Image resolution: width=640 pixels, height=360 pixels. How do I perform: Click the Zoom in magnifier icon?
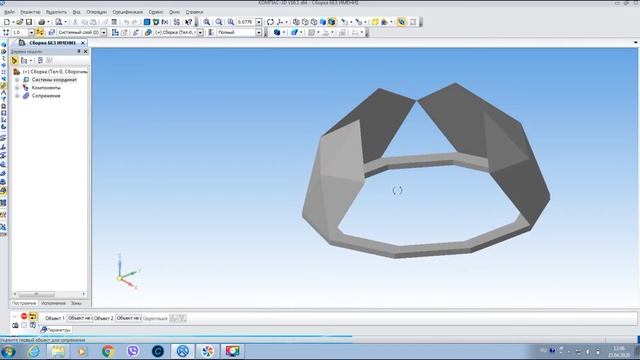pyautogui.click(x=207, y=22)
